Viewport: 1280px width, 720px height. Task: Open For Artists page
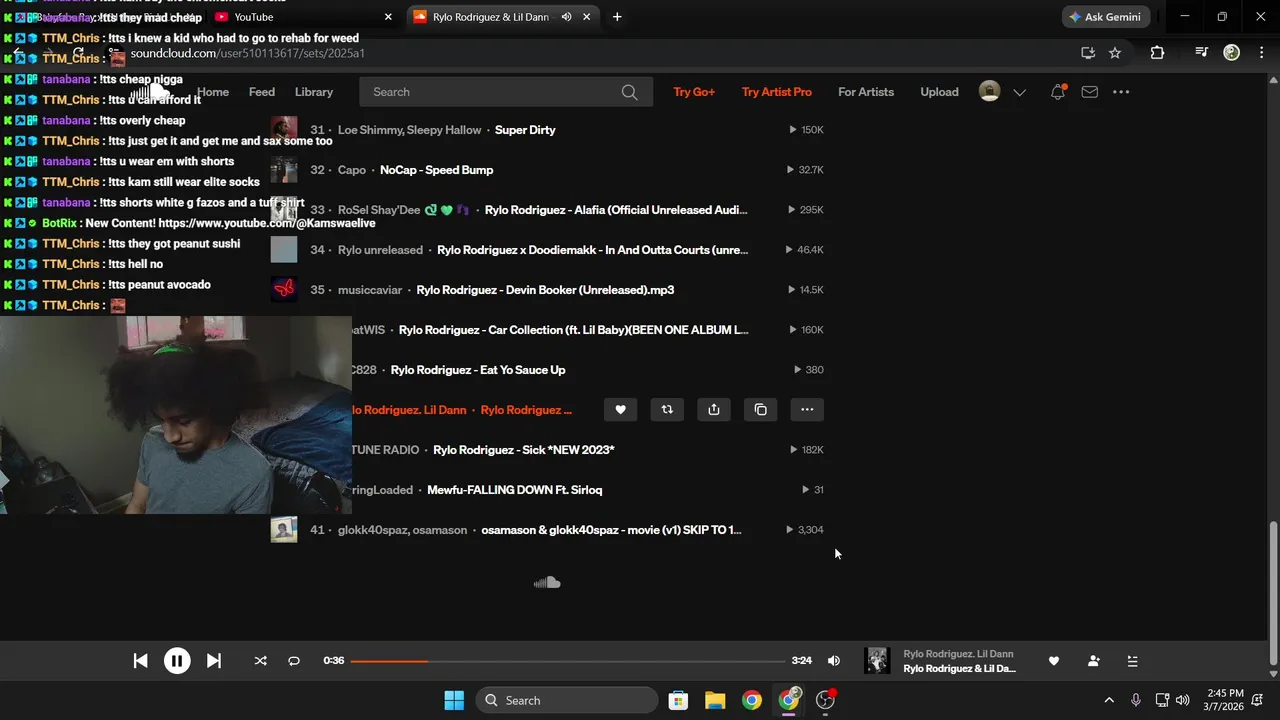[866, 92]
